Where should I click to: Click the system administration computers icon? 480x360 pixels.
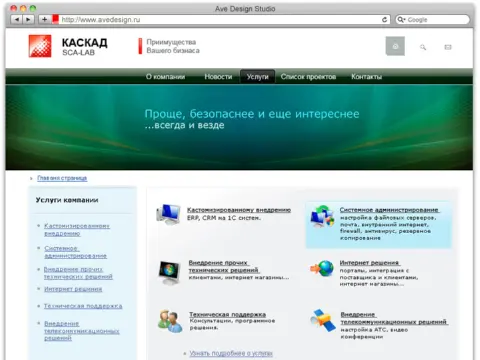[x=322, y=217]
